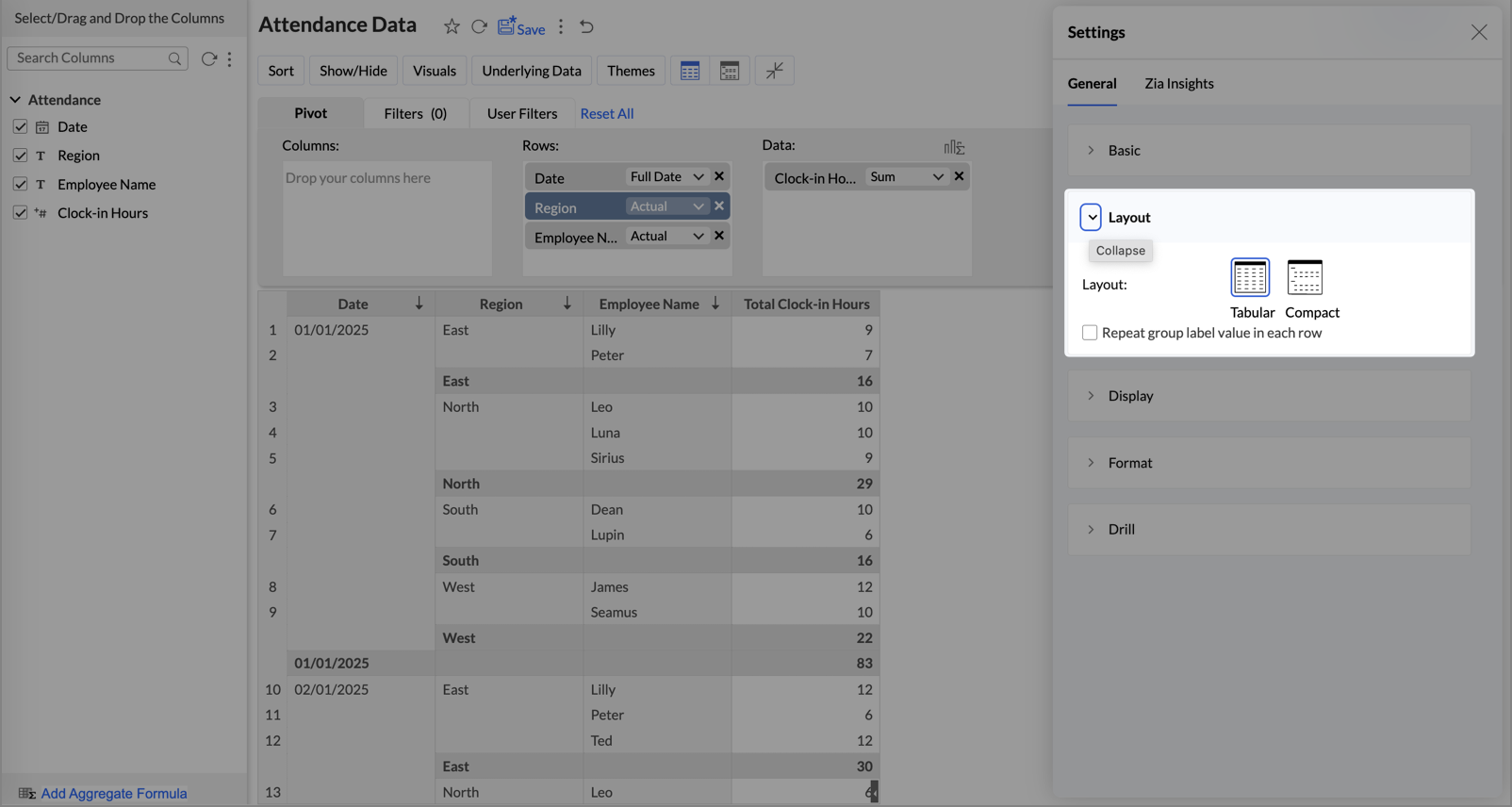The width and height of the screenshot is (1512, 807).
Task: Click Add Aggregate Formula link
Action: pyautogui.click(x=114, y=794)
